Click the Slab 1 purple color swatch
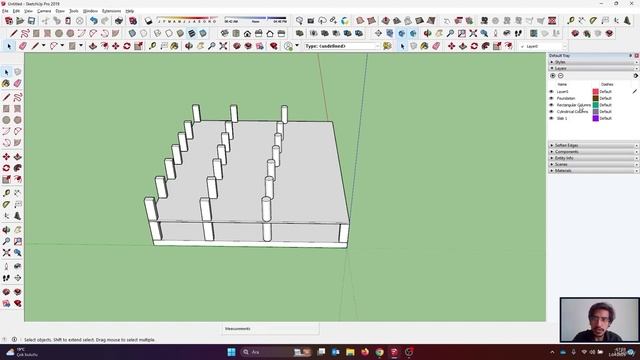640x360 pixels. click(x=596, y=118)
